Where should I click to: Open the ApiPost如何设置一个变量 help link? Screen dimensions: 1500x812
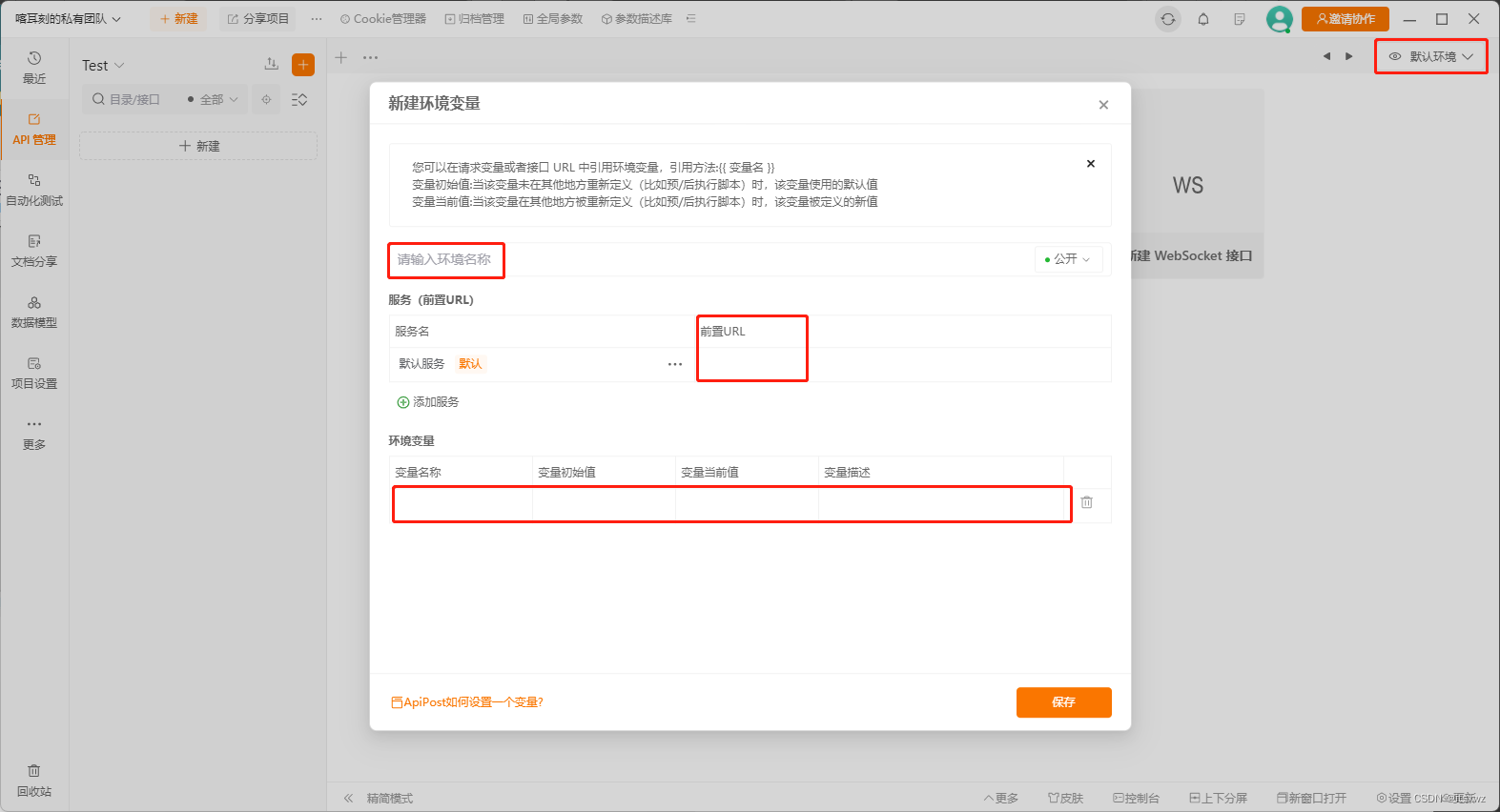tap(467, 702)
